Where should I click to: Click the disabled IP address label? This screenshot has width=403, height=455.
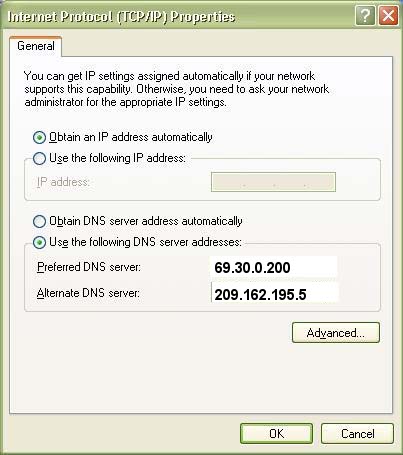click(63, 182)
